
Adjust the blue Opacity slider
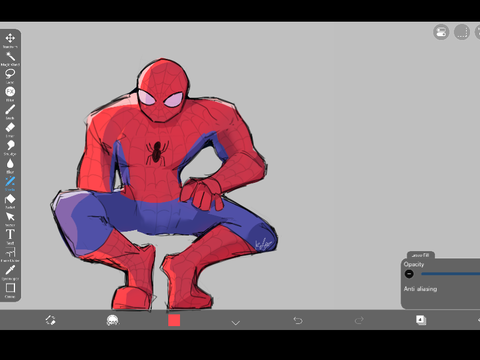click(x=450, y=274)
